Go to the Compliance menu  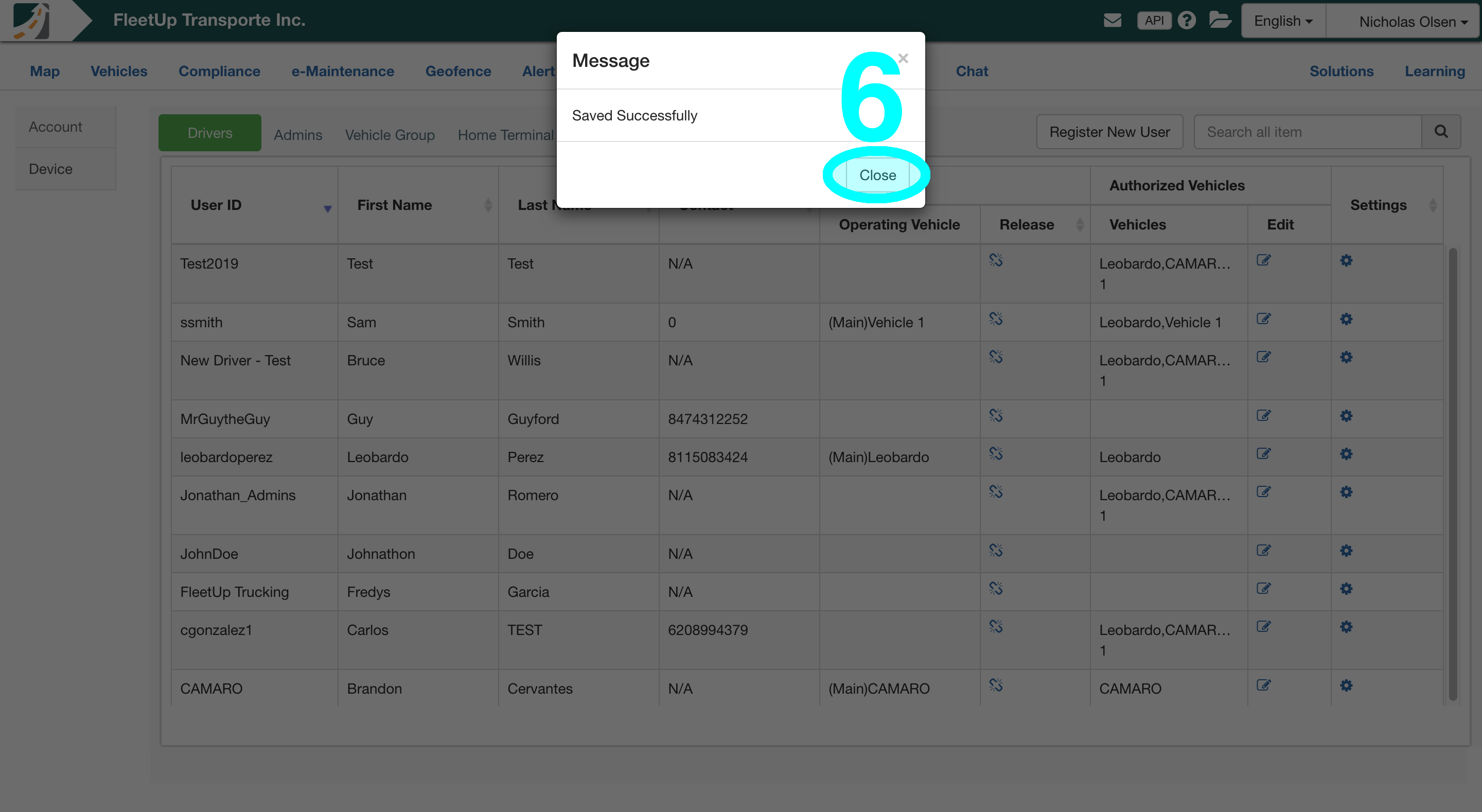pos(219,71)
